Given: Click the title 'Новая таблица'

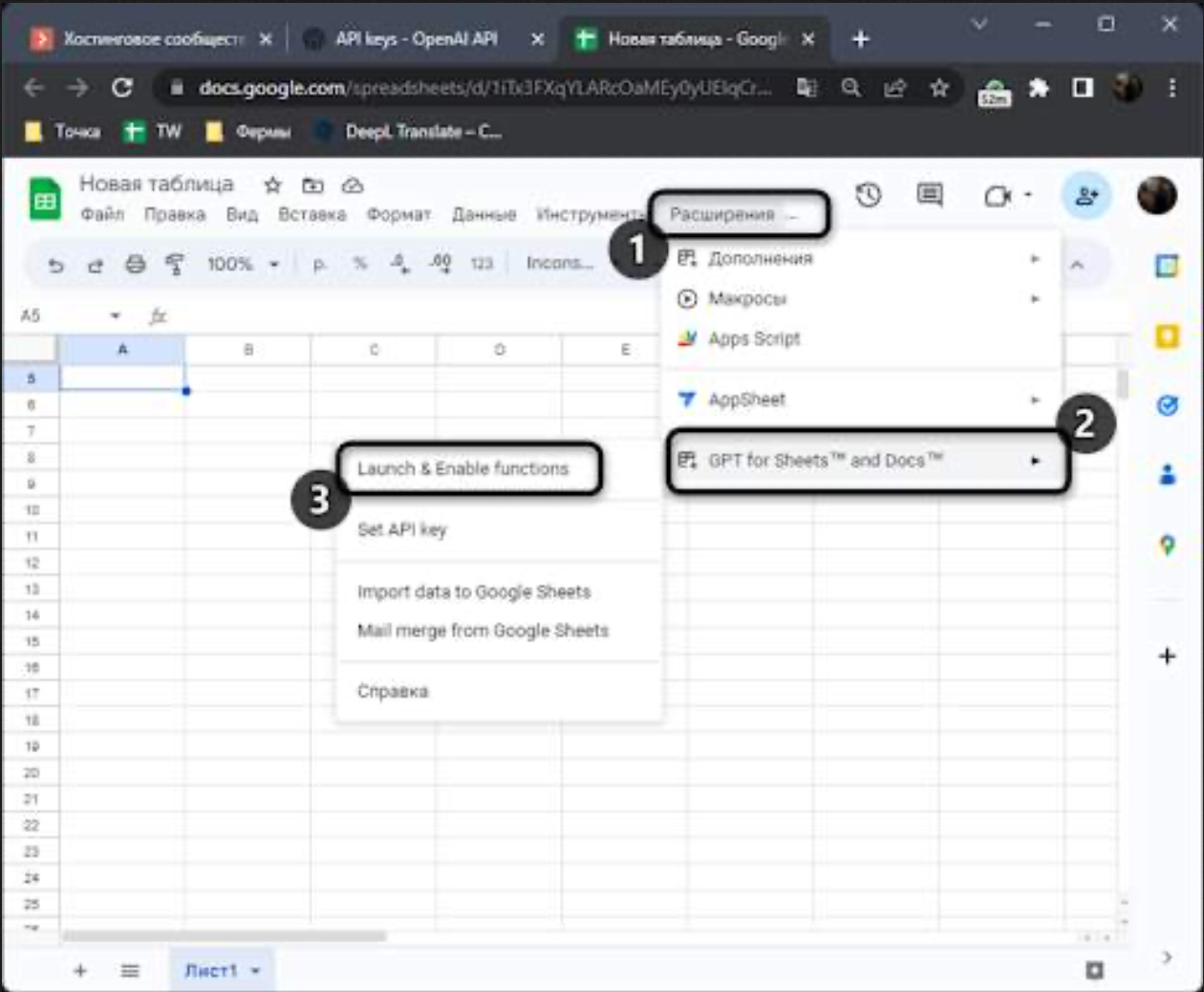Looking at the screenshot, I should tap(157, 183).
